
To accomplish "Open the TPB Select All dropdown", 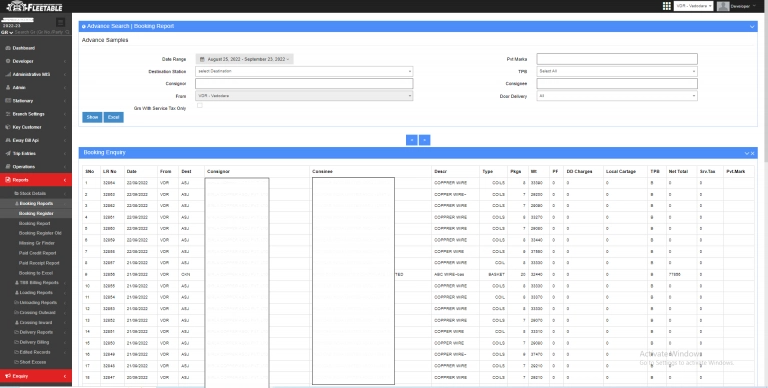I will [x=617, y=72].
